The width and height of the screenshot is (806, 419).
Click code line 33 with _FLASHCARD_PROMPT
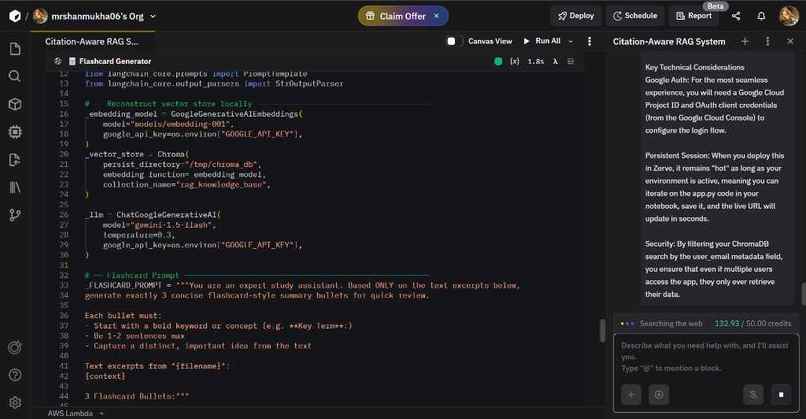(x=302, y=285)
